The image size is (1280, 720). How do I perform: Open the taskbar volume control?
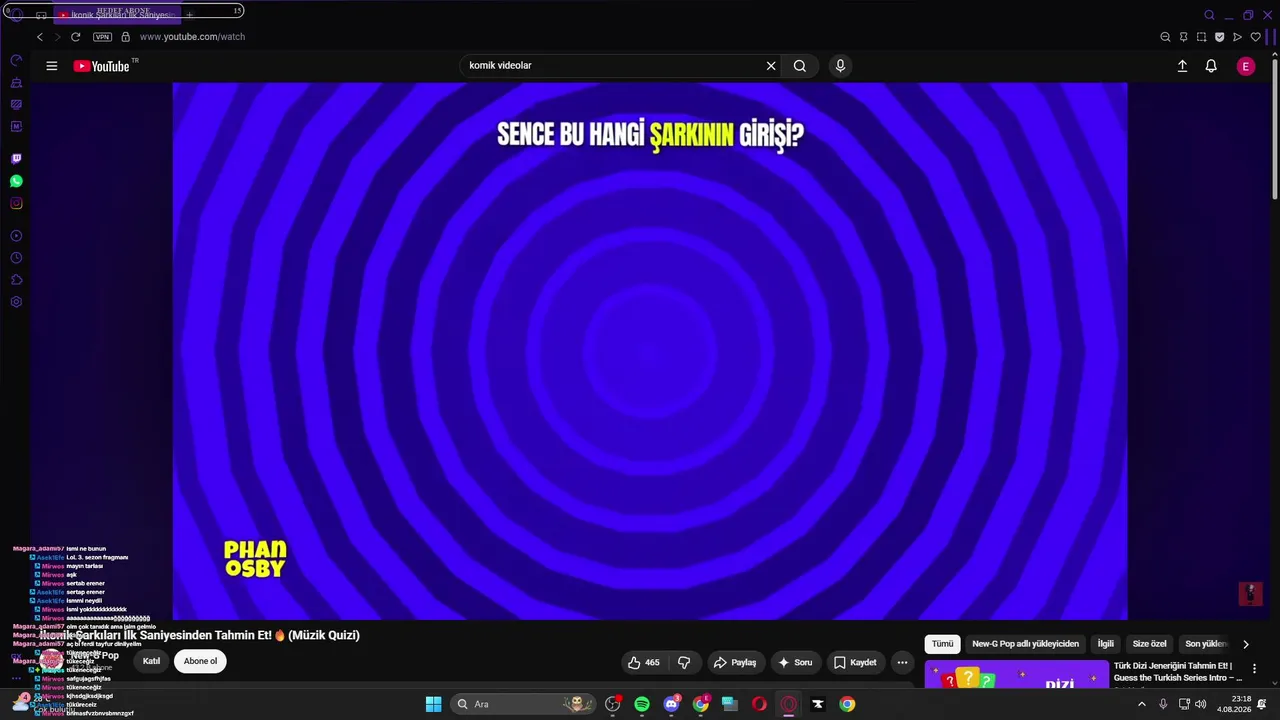coord(1200,704)
